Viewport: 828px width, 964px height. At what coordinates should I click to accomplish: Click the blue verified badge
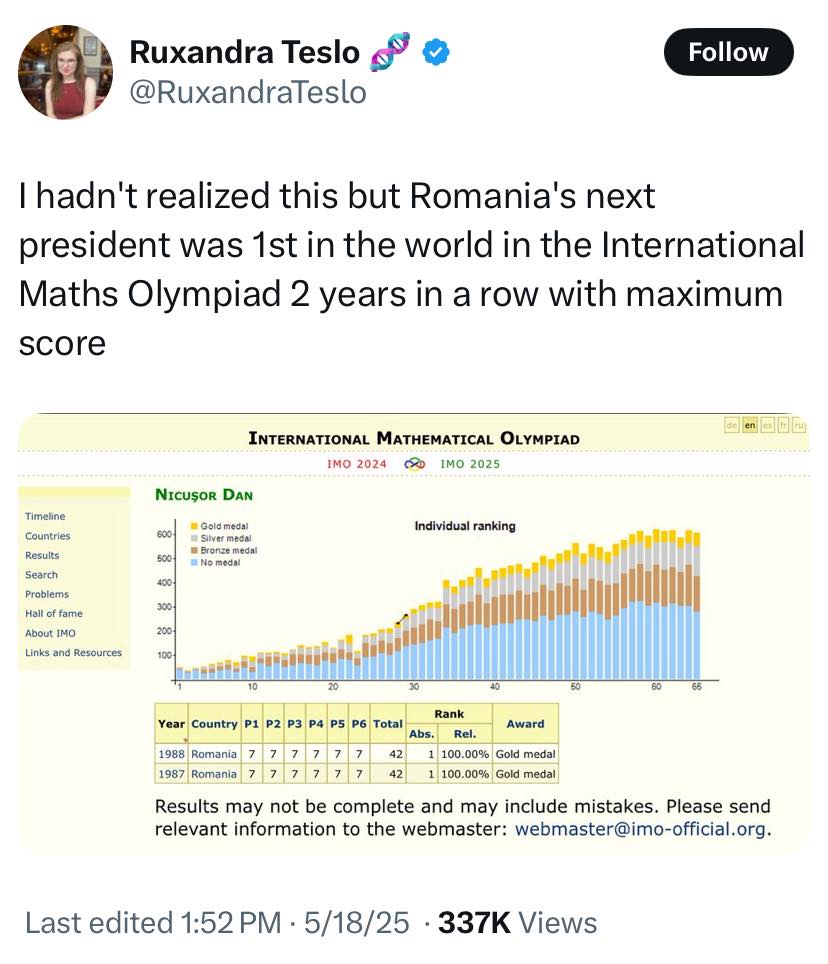point(436,52)
